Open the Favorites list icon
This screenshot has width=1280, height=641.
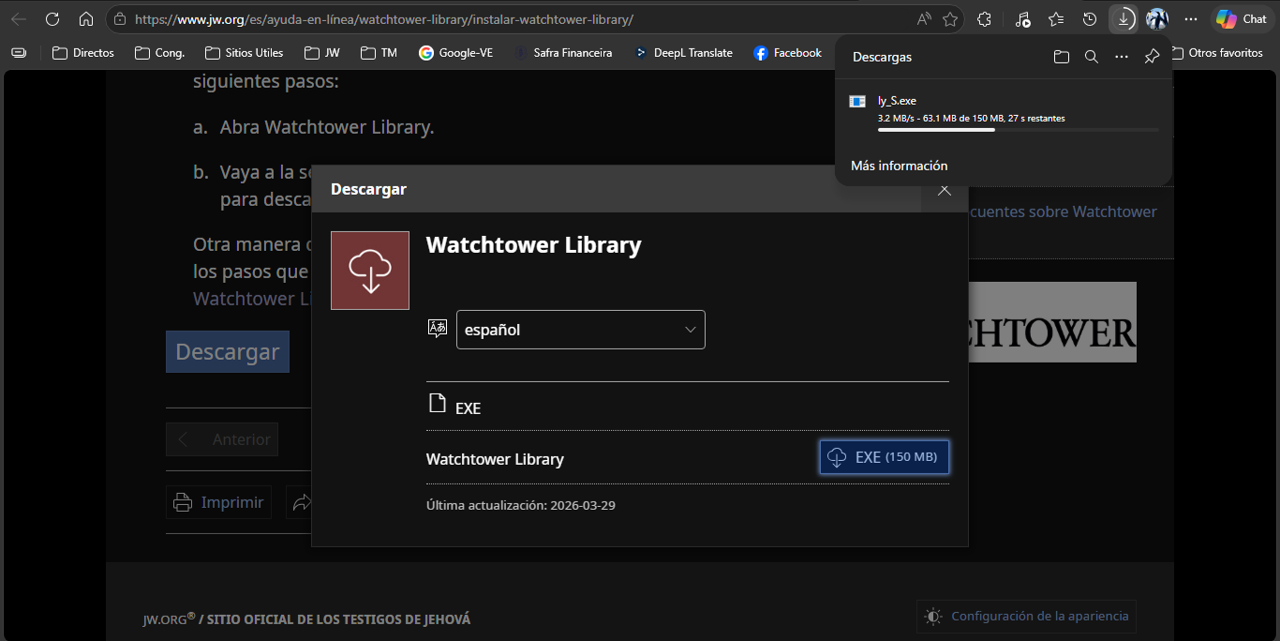point(1056,19)
